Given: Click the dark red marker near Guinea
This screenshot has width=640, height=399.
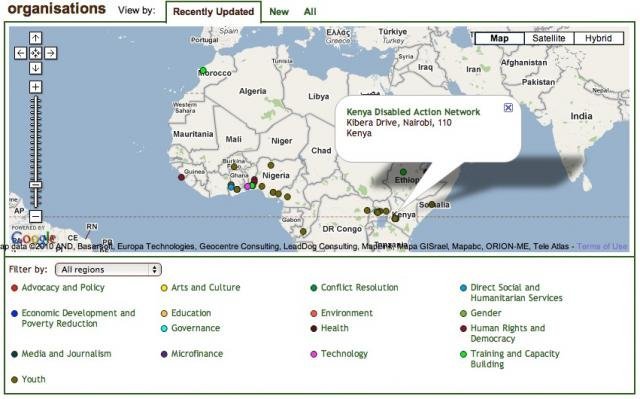Looking at the screenshot, I should [x=182, y=177].
